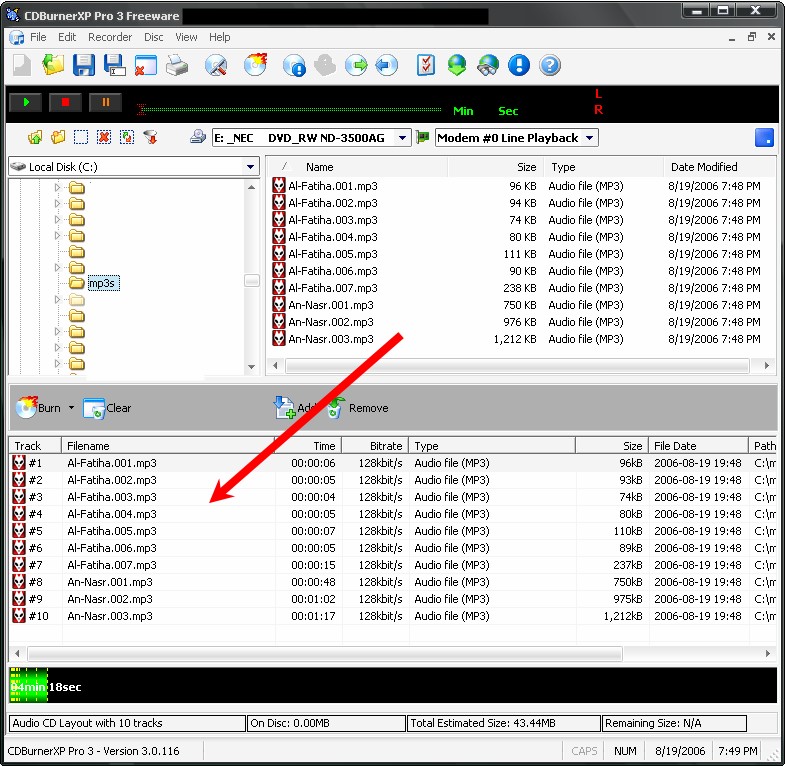Click the Burn button
The height and width of the screenshot is (766, 785).
39,408
